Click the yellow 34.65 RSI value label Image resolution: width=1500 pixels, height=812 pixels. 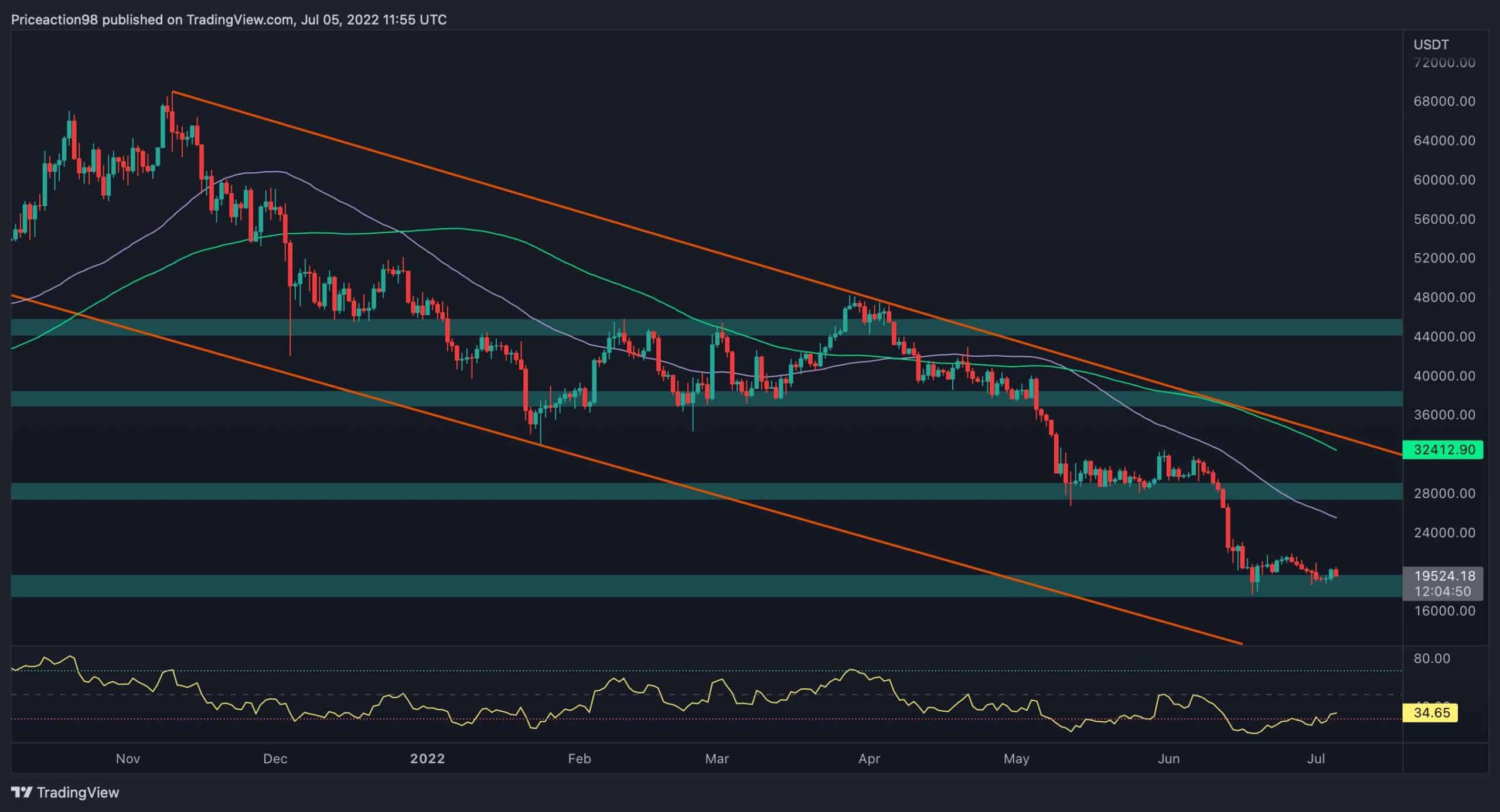(1430, 713)
